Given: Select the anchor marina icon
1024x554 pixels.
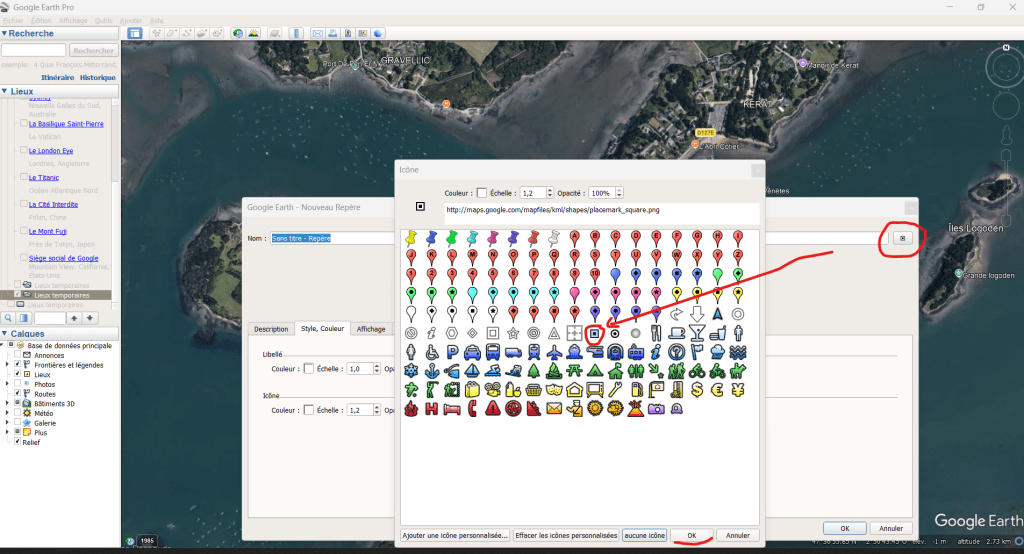Looking at the screenshot, I should coord(432,372).
